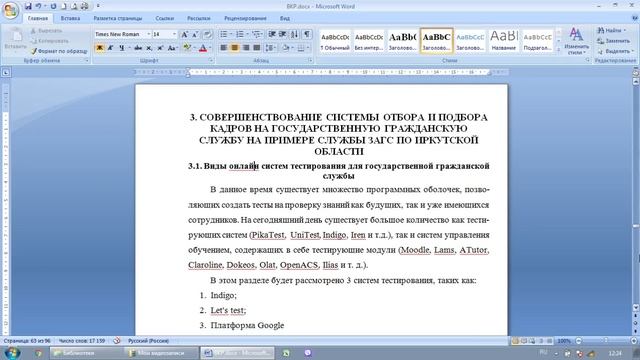Viewport: 640px width, 360px height.
Task: Open the Разметка страницы tab
Action: point(118,18)
